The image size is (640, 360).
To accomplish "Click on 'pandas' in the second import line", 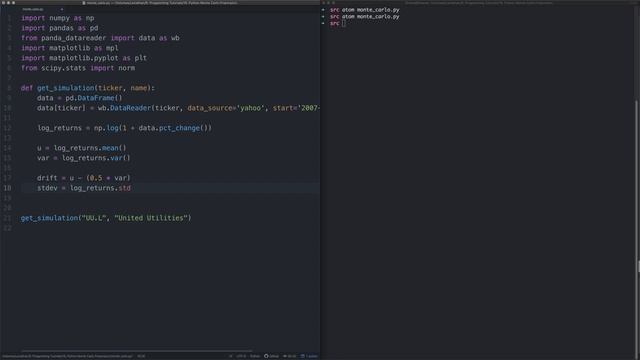I will click(x=62, y=28).
